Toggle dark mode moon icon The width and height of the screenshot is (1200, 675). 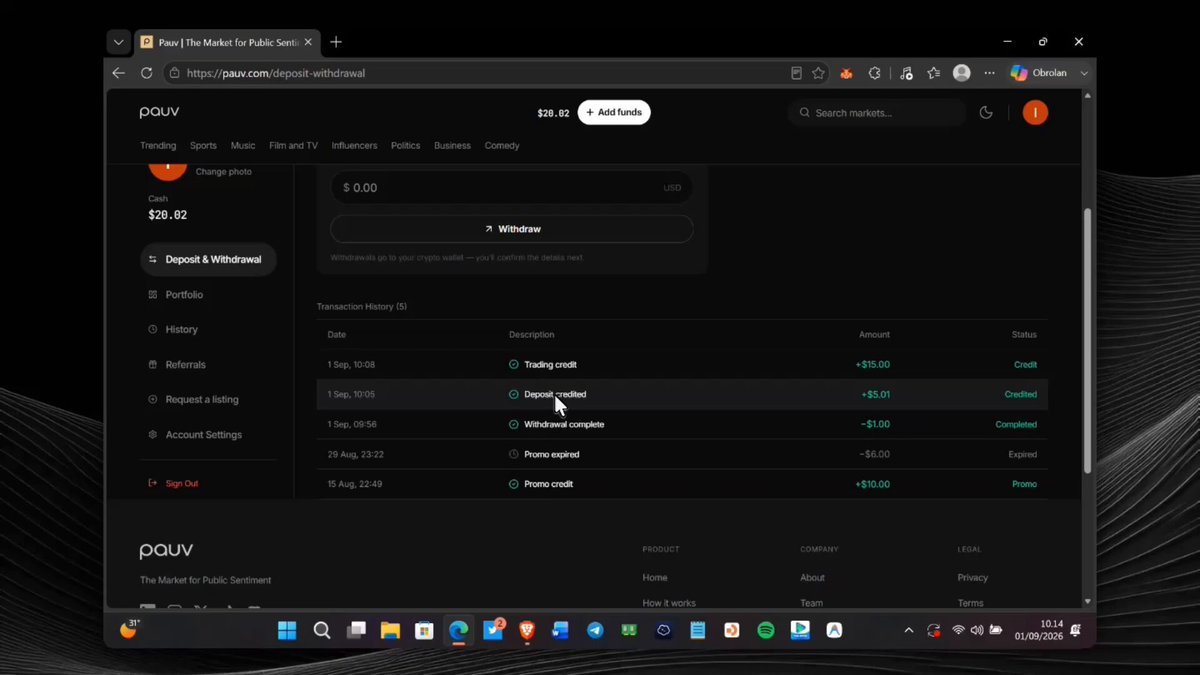coord(986,113)
